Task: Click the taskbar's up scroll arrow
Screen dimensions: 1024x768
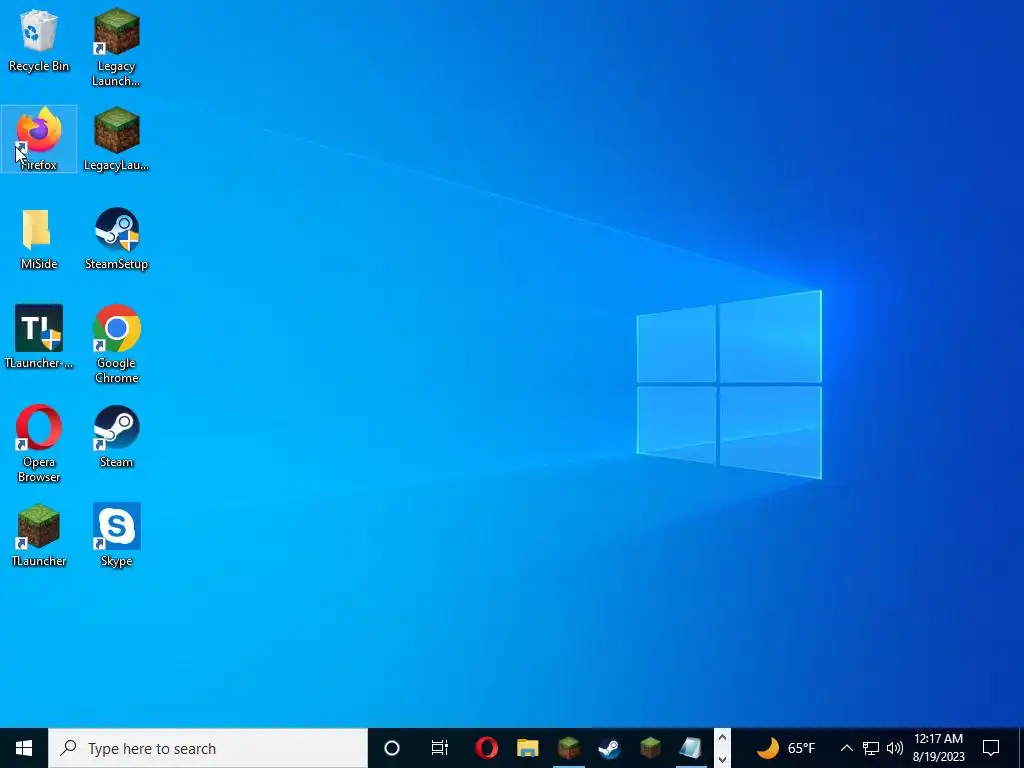Action: pos(722,738)
